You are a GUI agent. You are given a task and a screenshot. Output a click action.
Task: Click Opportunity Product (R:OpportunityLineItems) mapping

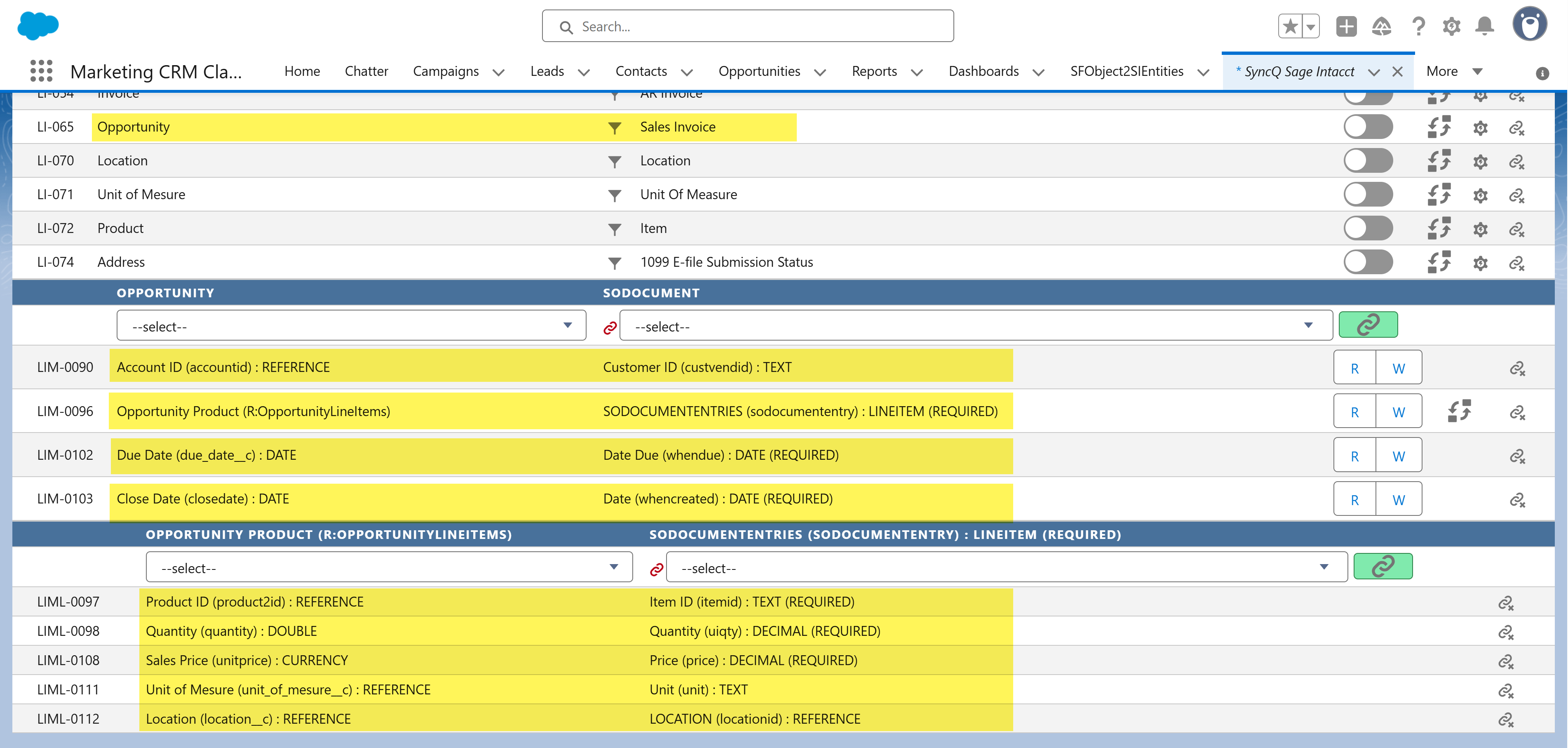(x=253, y=411)
